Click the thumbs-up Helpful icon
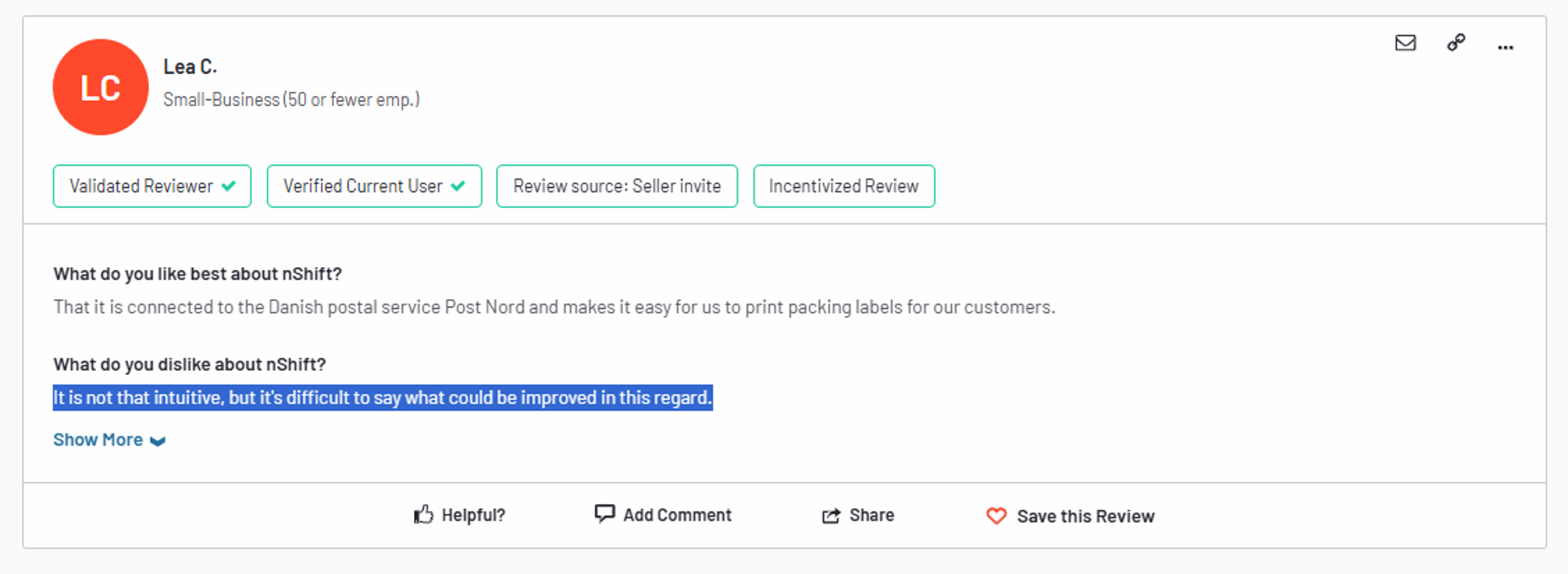 [x=424, y=515]
